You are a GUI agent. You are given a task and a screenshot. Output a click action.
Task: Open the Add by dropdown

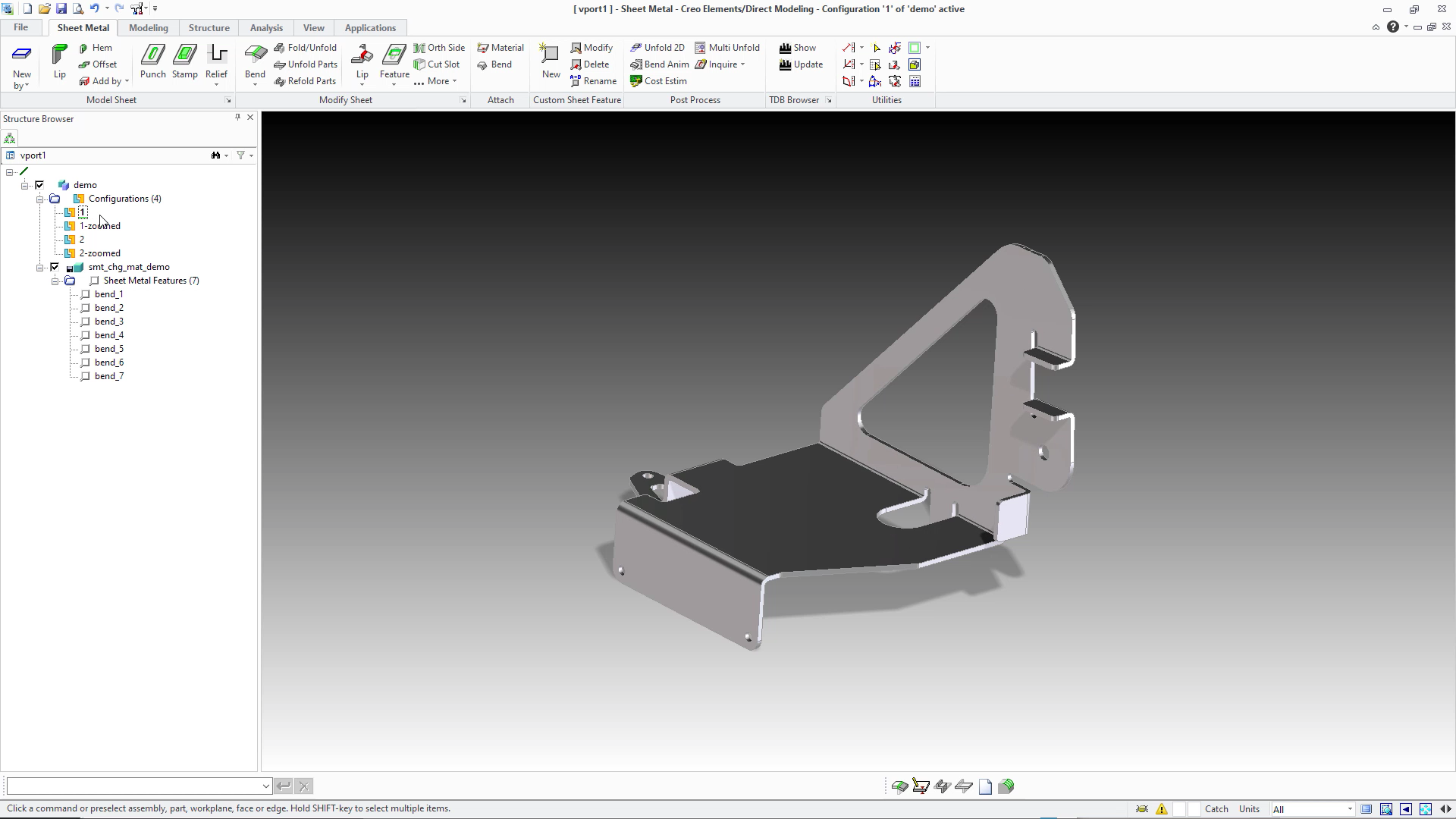(104, 81)
